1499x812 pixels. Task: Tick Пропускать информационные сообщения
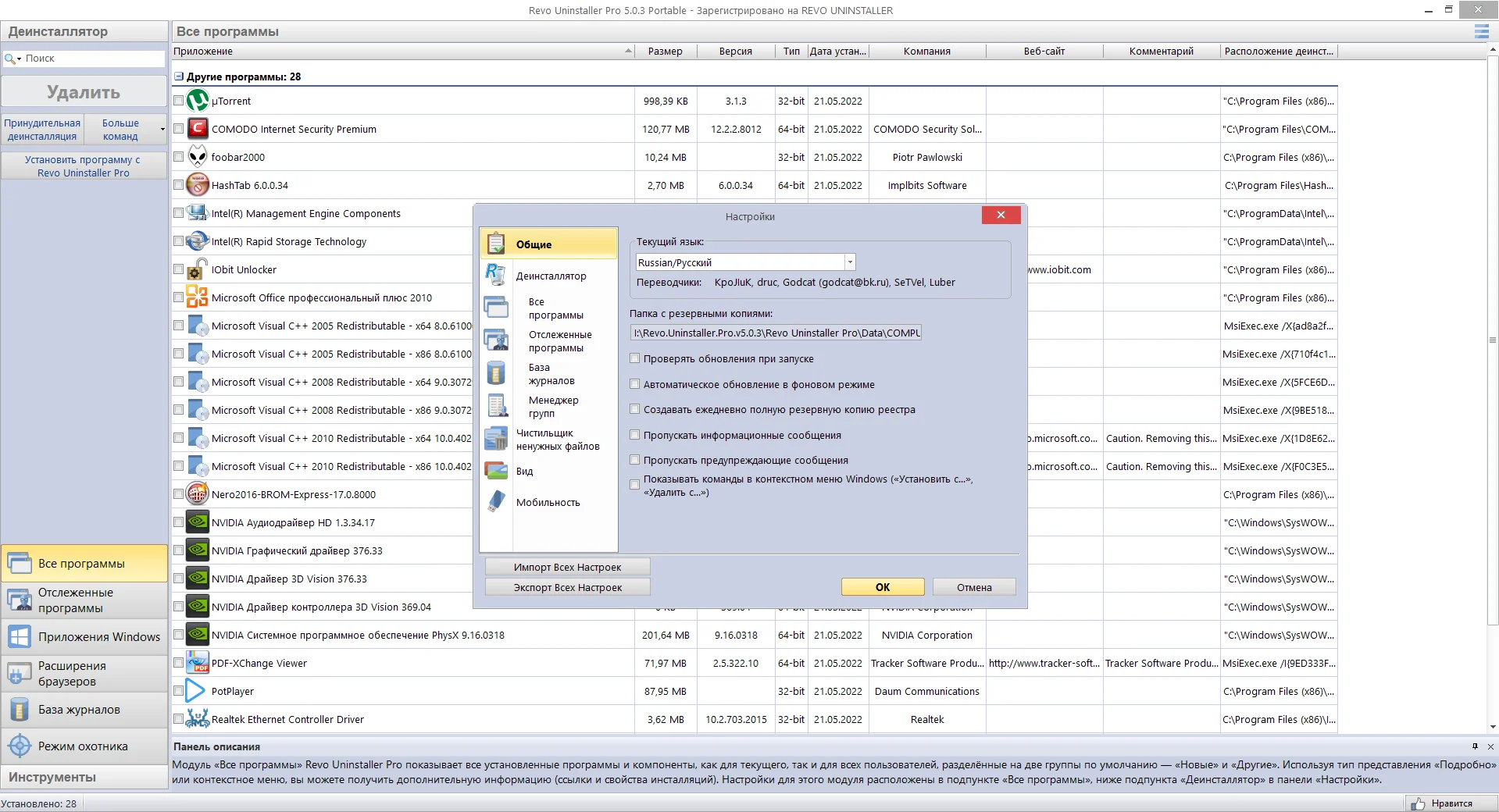635,435
